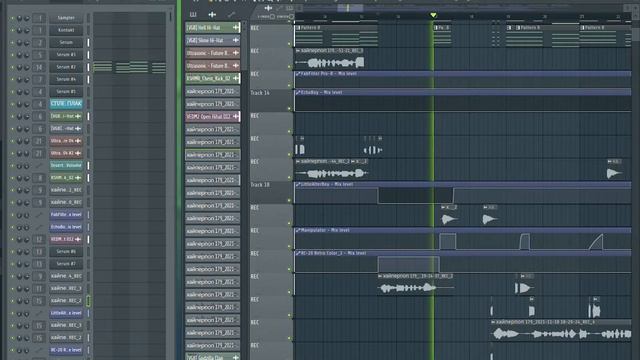This screenshot has width=640, height=360.
Task: Mute the RC-20 Retro Color track
Action: click(x=289, y=269)
